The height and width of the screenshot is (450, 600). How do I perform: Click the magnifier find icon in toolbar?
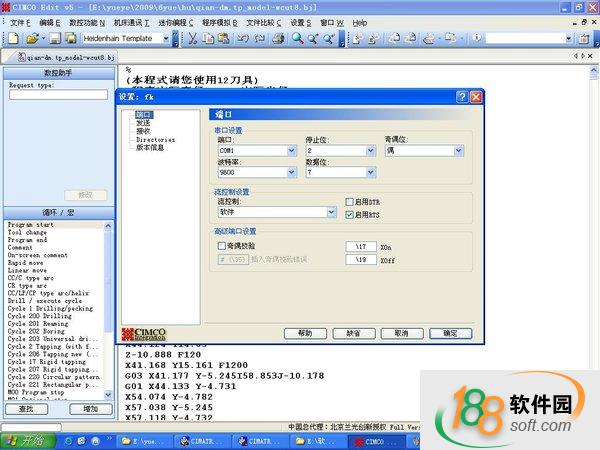tap(297, 38)
